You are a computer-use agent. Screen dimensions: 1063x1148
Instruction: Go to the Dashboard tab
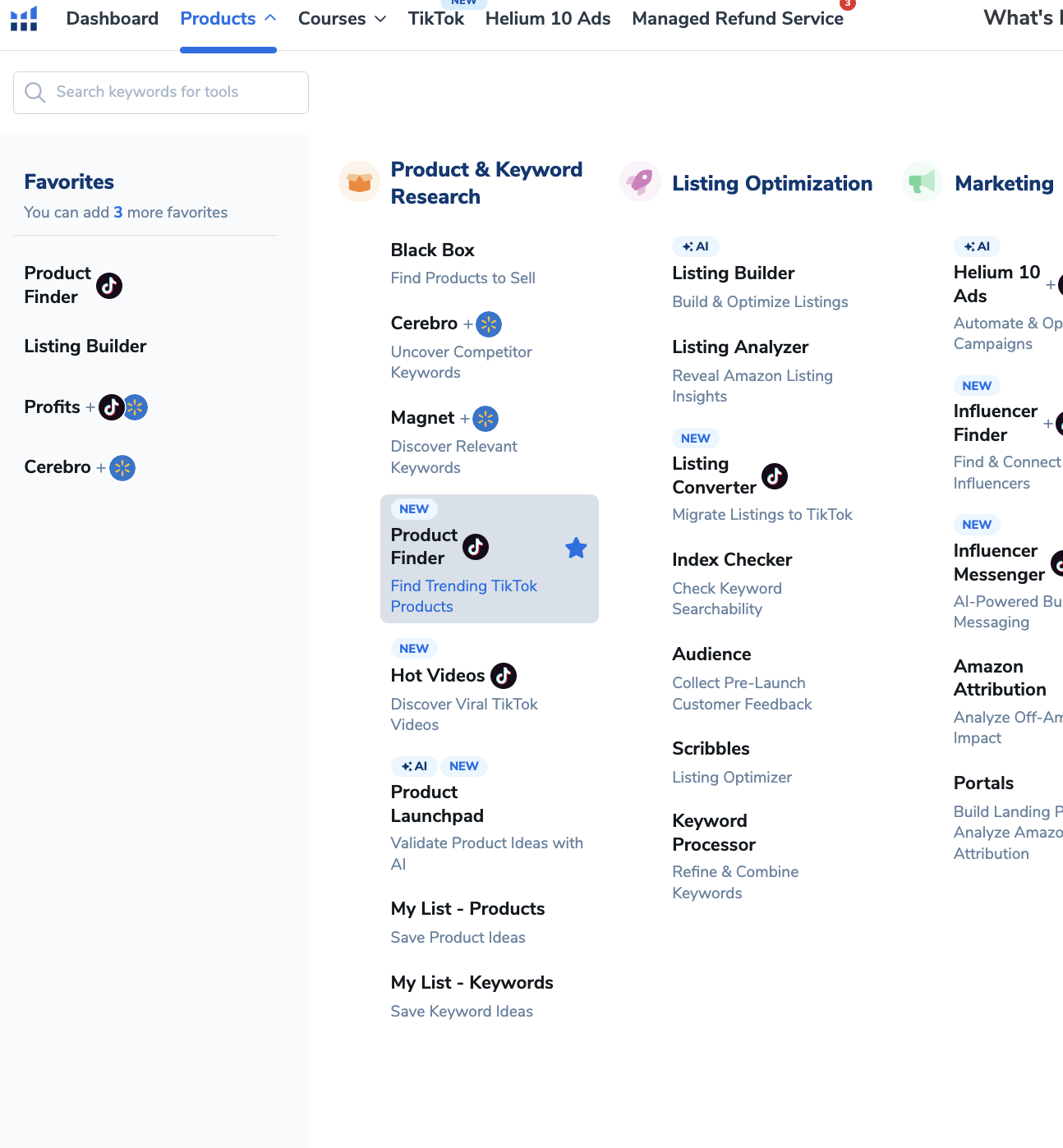click(x=113, y=19)
